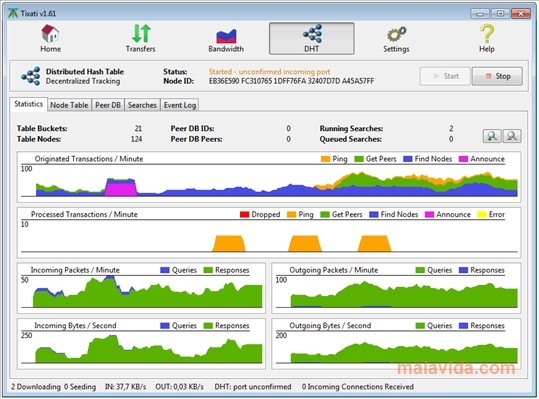The image size is (539, 399).
Task: Click 'IN: 37,7 KB/s' in the status bar
Action: 125,387
